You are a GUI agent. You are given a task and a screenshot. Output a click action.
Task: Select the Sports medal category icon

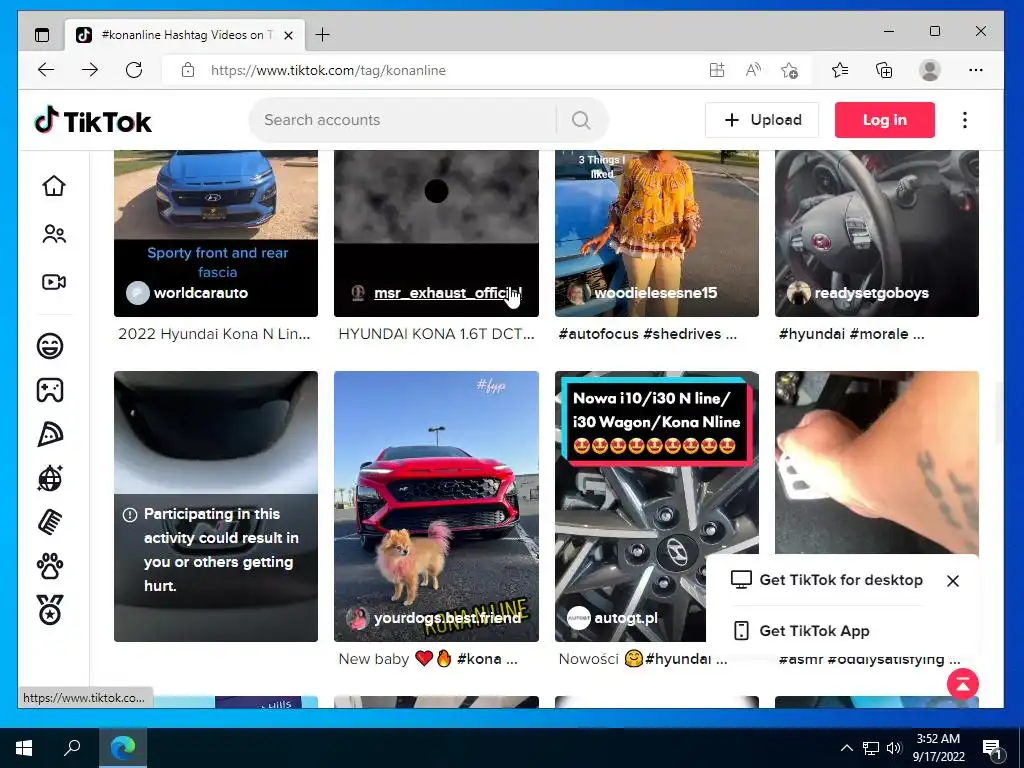pyautogui.click(x=50, y=610)
